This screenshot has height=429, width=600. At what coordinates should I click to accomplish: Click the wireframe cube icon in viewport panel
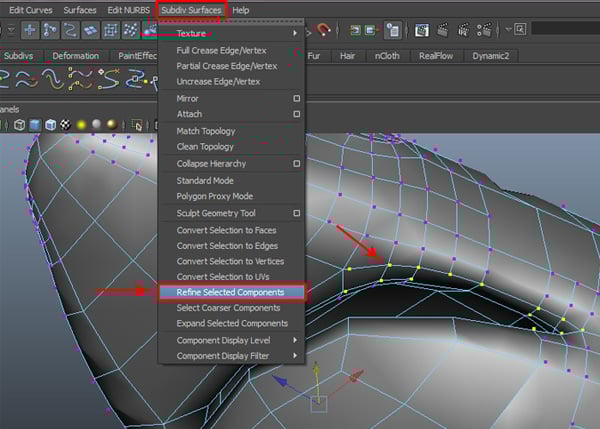click(x=19, y=125)
